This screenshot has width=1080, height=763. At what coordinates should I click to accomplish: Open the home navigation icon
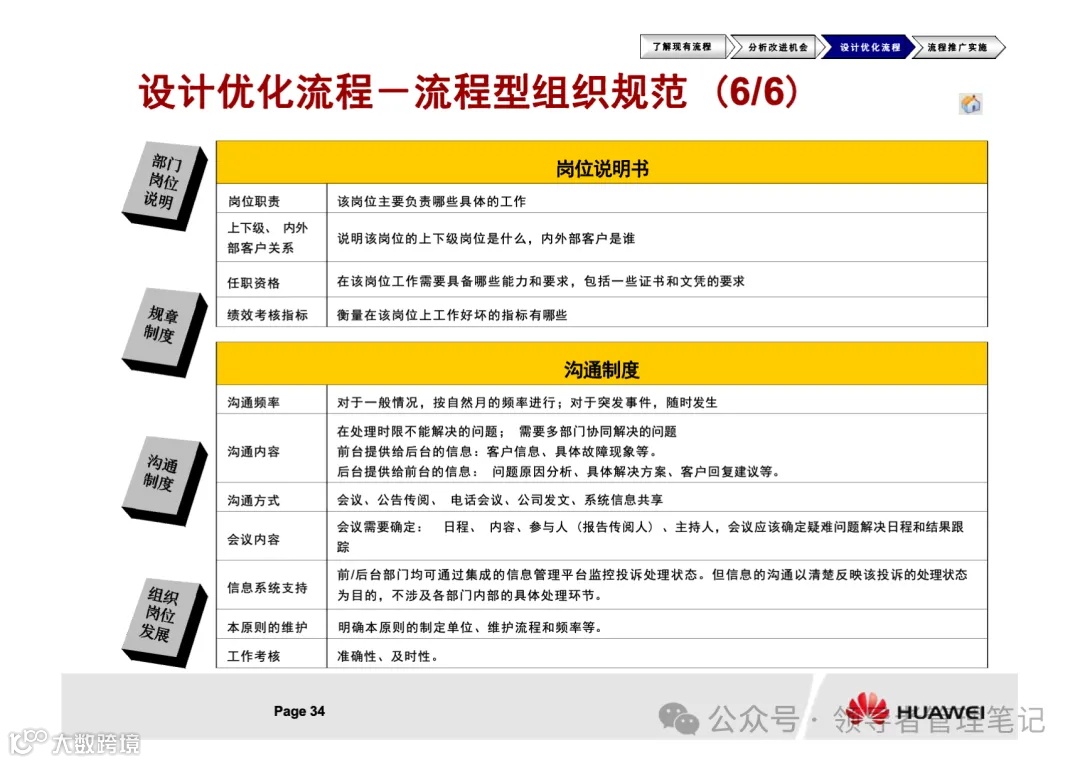(x=969, y=103)
